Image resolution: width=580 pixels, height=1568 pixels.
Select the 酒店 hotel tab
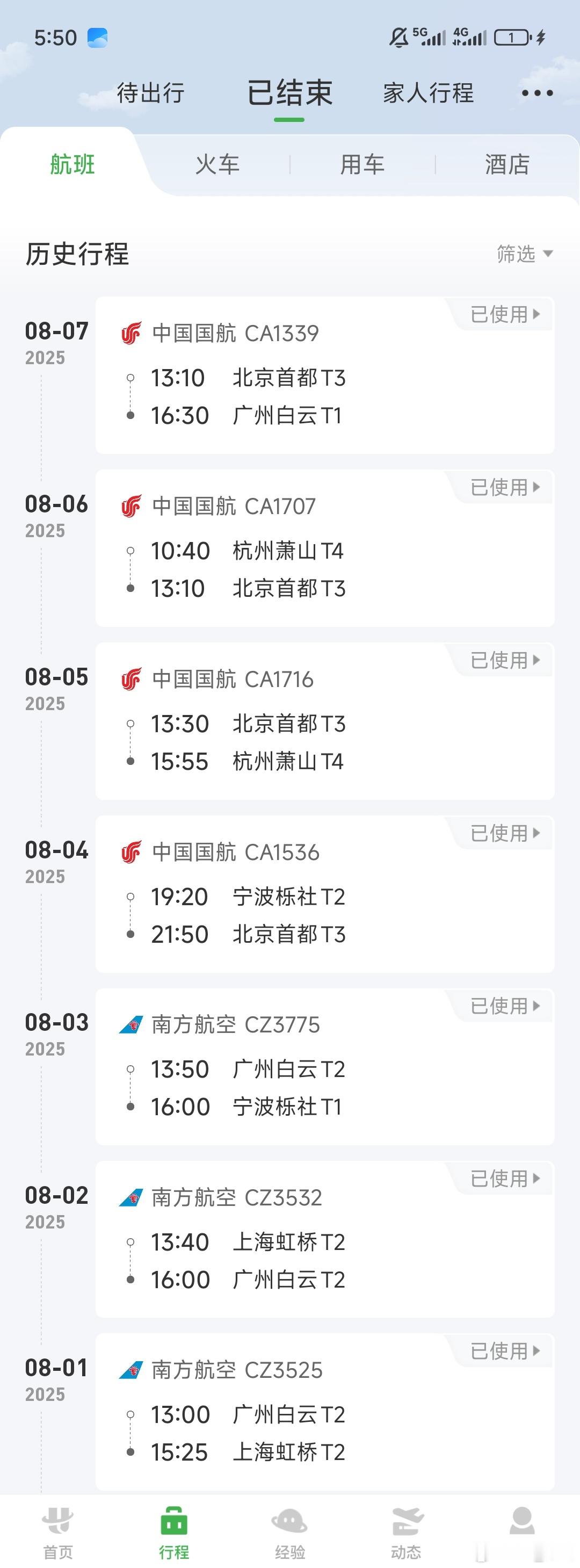pos(507,164)
